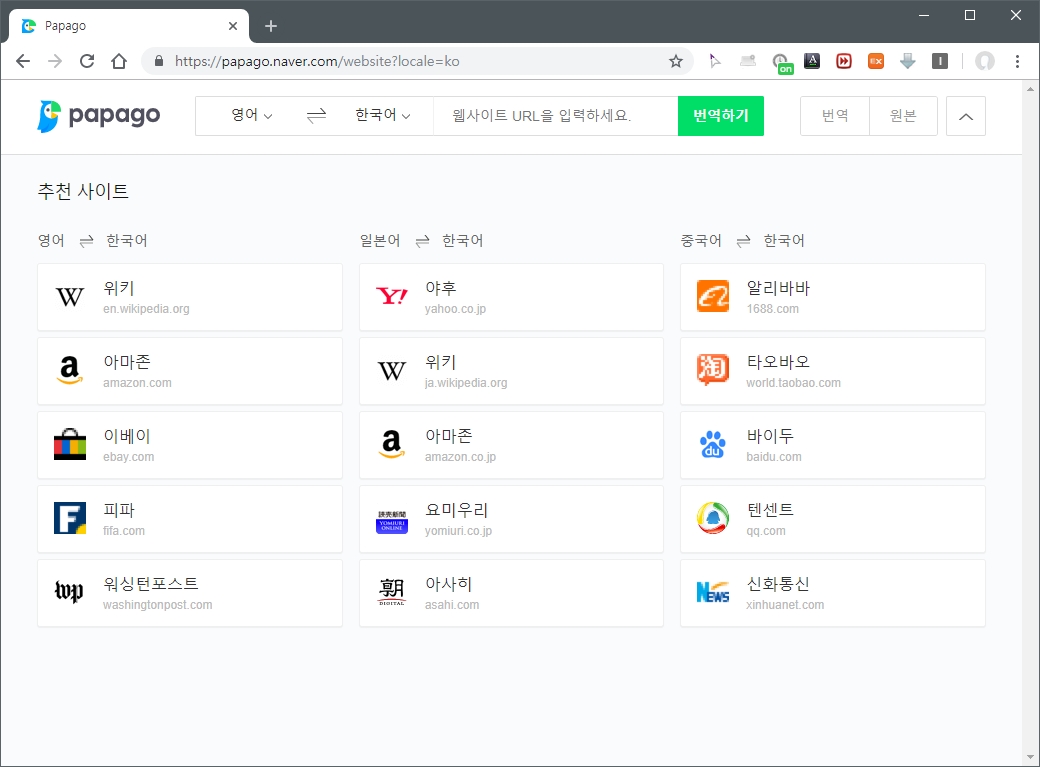Open 요미우리 yomiuri.co.jp link text
This screenshot has width=1040, height=767.
458,520
